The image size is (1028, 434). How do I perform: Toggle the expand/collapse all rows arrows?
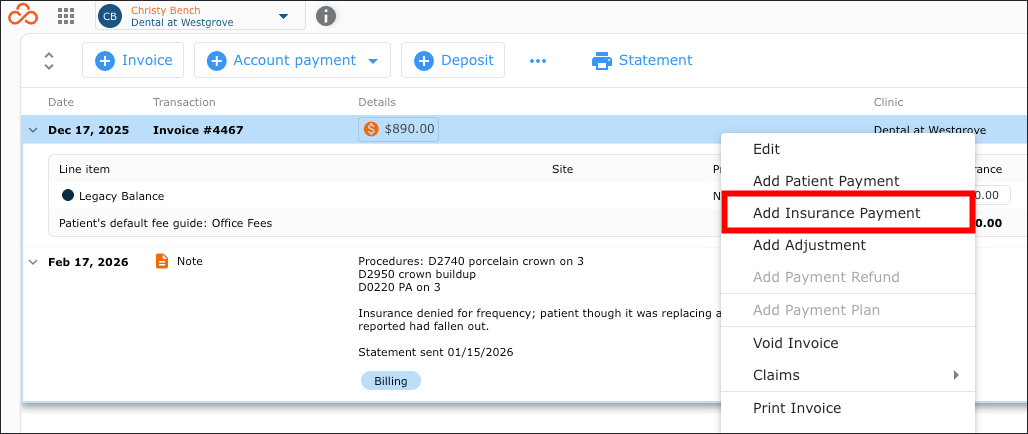[49, 60]
